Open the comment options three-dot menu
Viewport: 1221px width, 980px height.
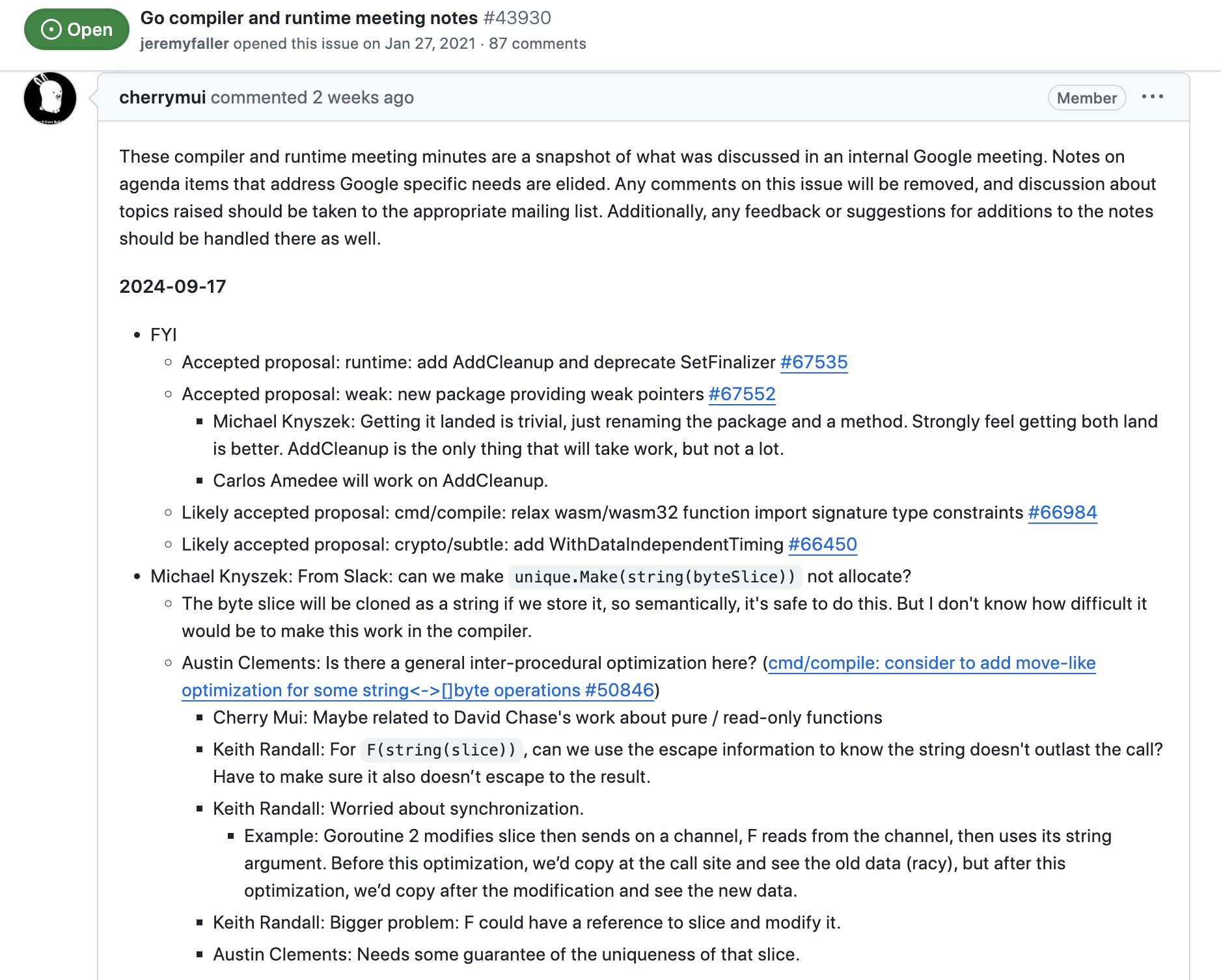point(1152,97)
